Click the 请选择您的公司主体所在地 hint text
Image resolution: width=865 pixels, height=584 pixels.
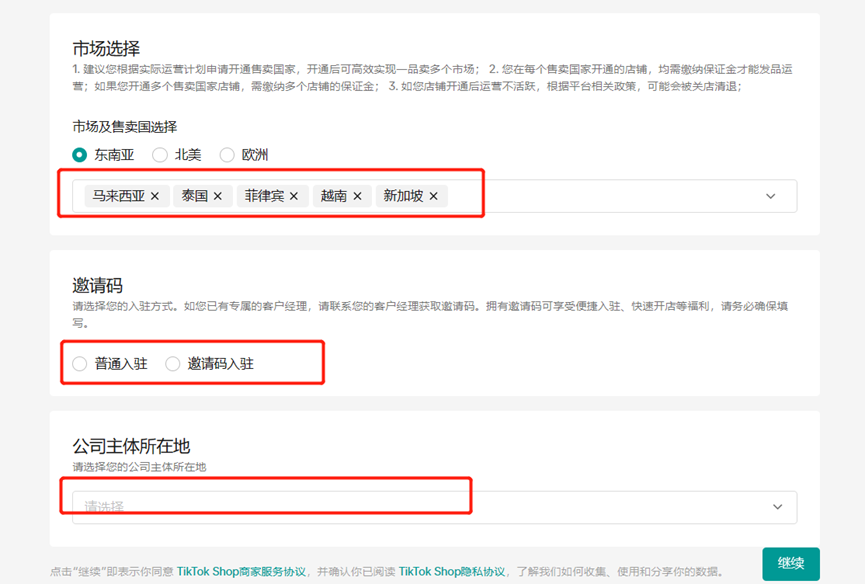pos(139,467)
